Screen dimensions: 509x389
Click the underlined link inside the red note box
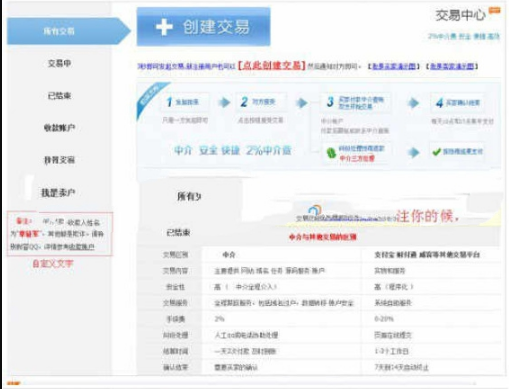coord(82,247)
